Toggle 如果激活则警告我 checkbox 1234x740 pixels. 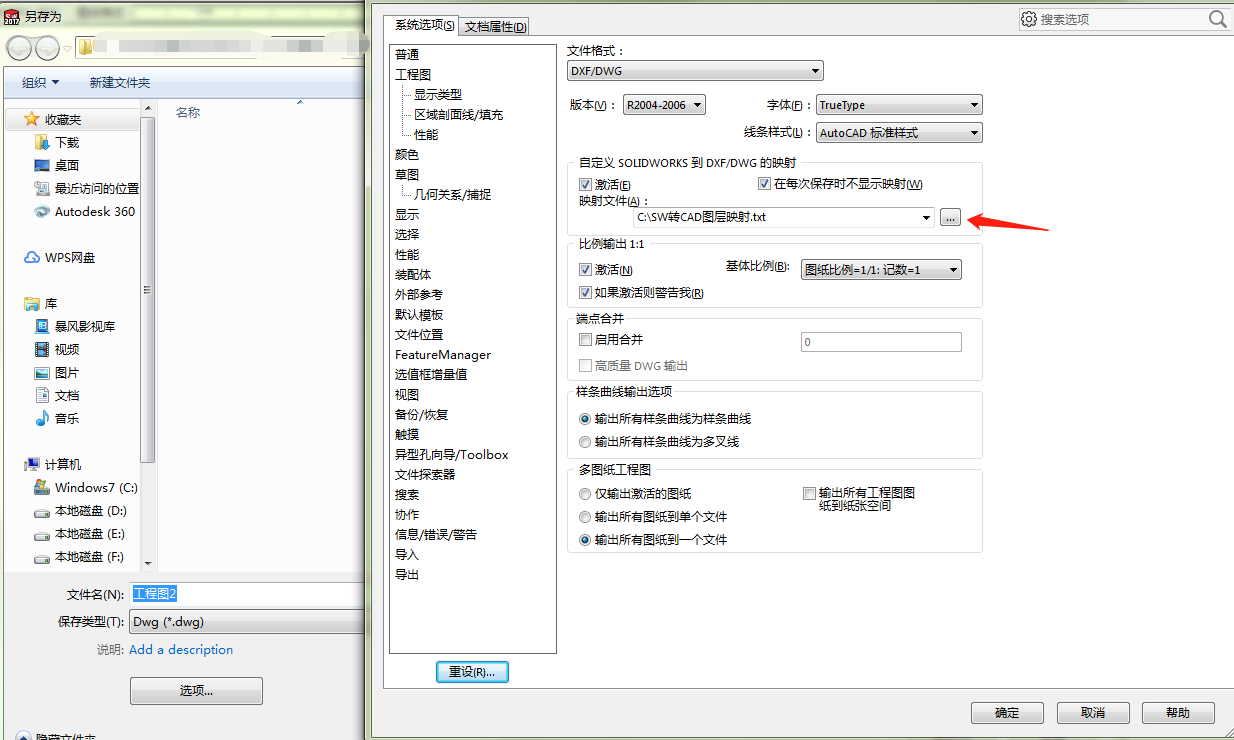click(585, 293)
